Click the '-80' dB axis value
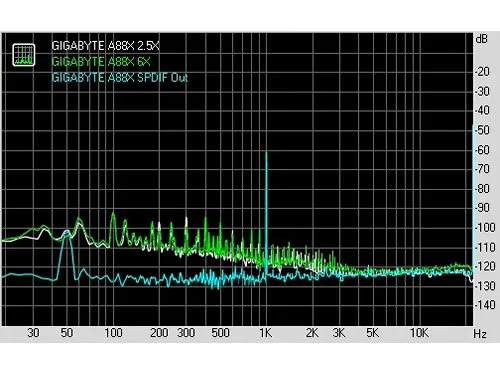The width and height of the screenshot is (500, 375). (x=482, y=189)
